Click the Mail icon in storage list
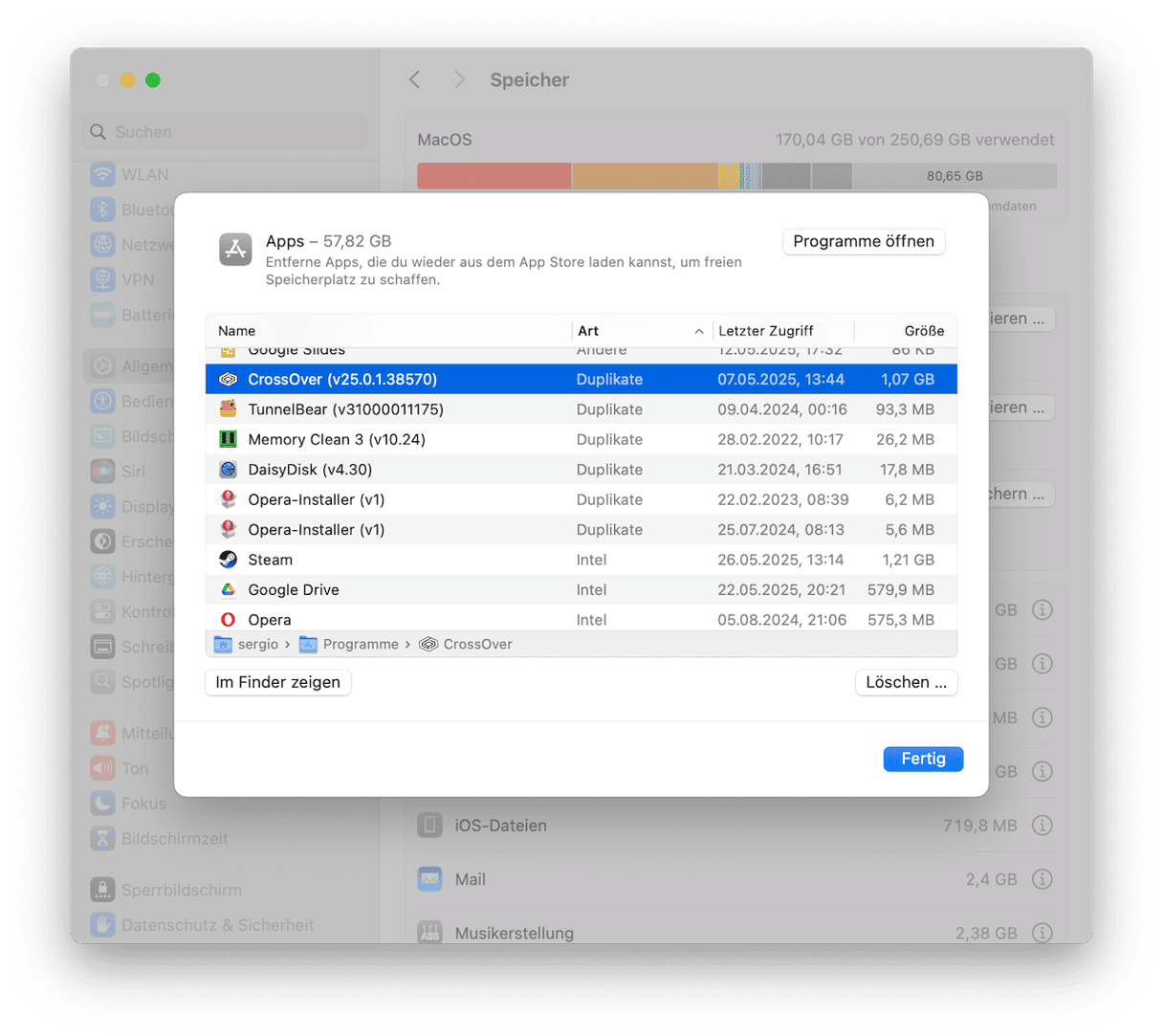Image resolution: width=1163 pixels, height=1036 pixels. pos(430,879)
